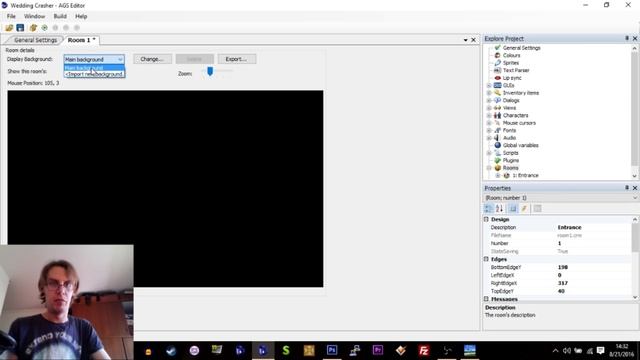Open the tab list dropdown arrow
Image resolution: width=640 pixels, height=360 pixels.
(465, 40)
